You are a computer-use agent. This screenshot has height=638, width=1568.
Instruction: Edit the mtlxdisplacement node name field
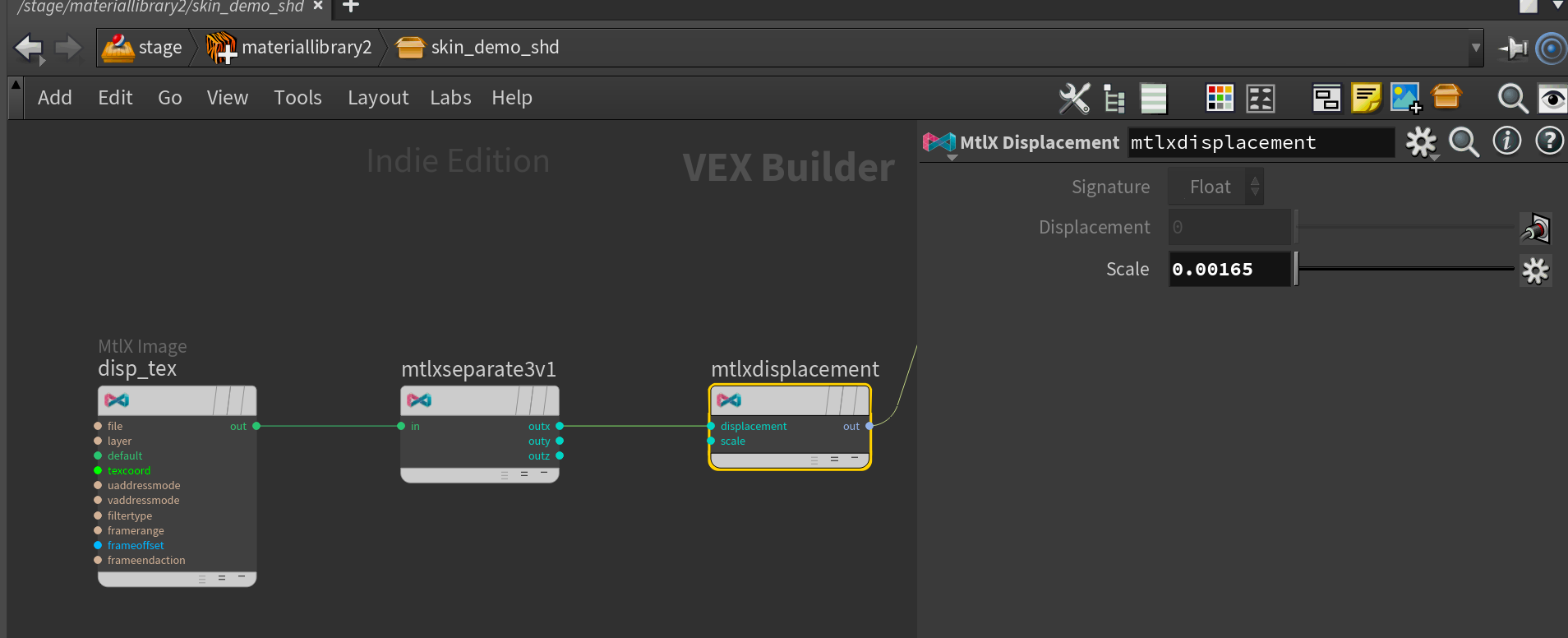1261,143
